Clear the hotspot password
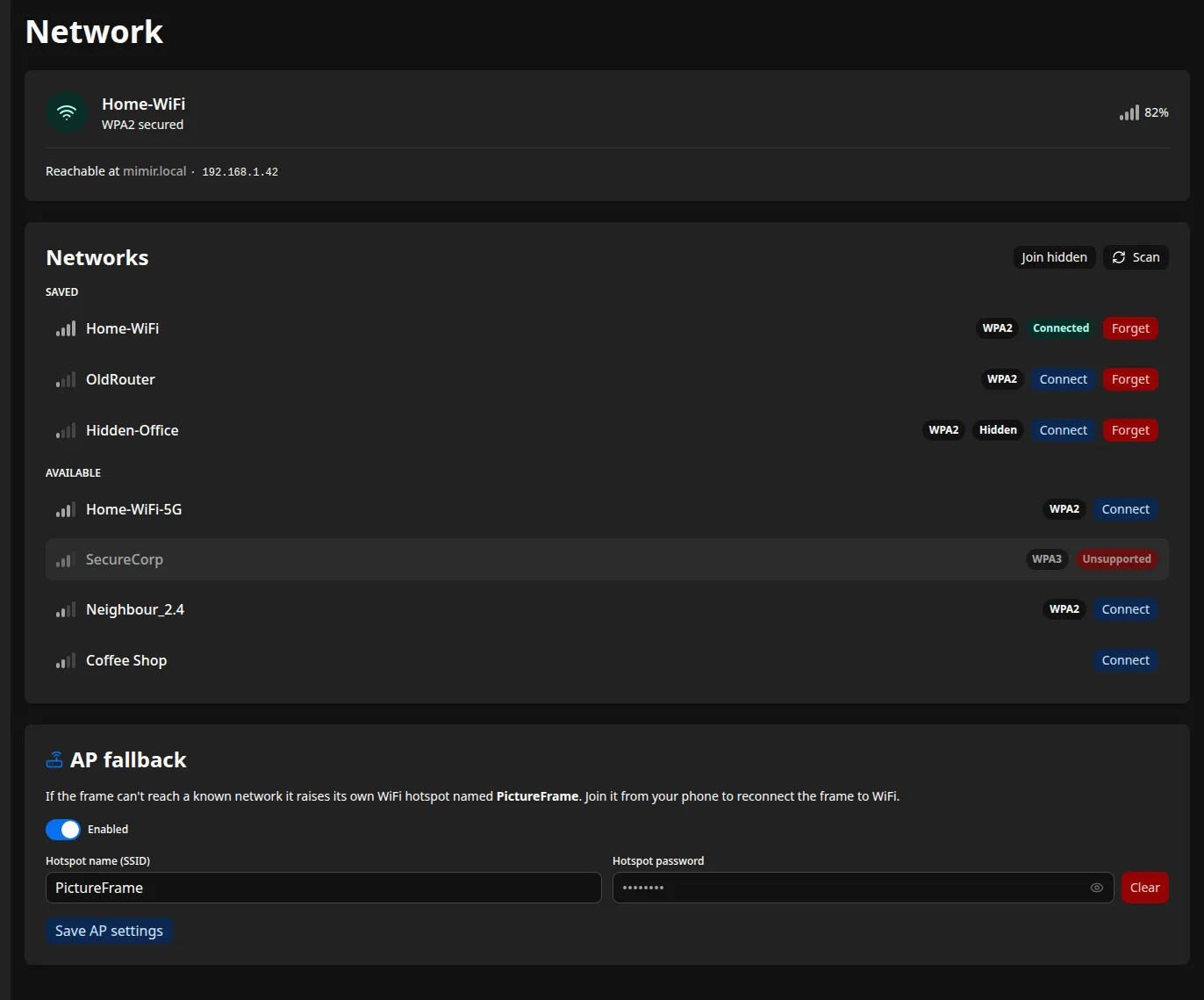Image resolution: width=1204 pixels, height=1000 pixels. point(1144,888)
